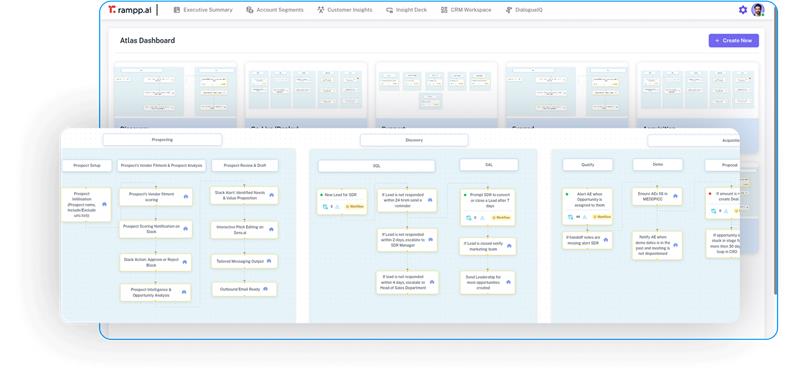Select the Demo column header
Viewport: 800px width, 383px height.
coord(658,165)
